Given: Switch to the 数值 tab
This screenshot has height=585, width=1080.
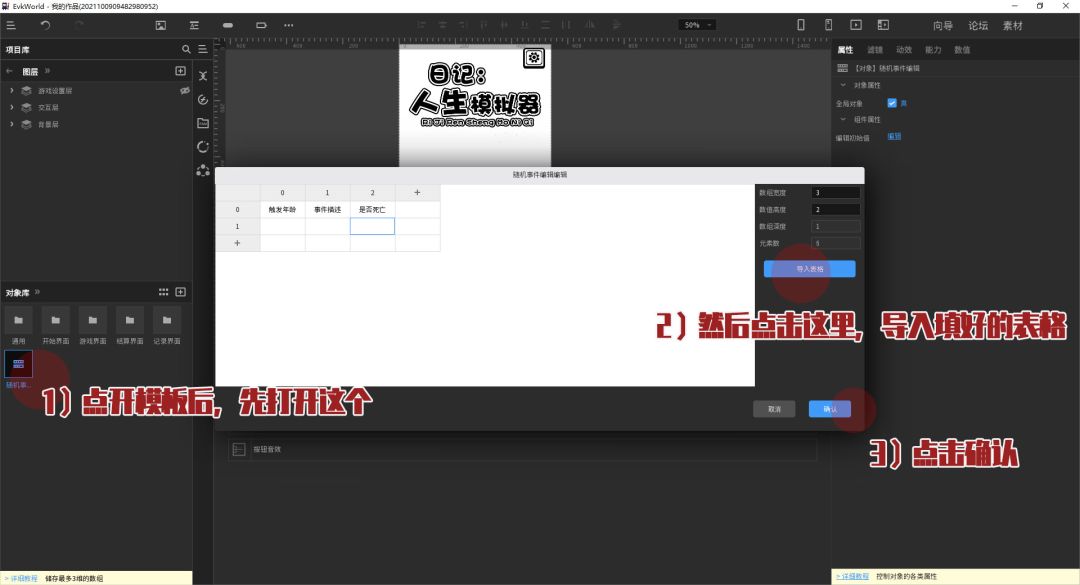Looking at the screenshot, I should click(962, 50).
